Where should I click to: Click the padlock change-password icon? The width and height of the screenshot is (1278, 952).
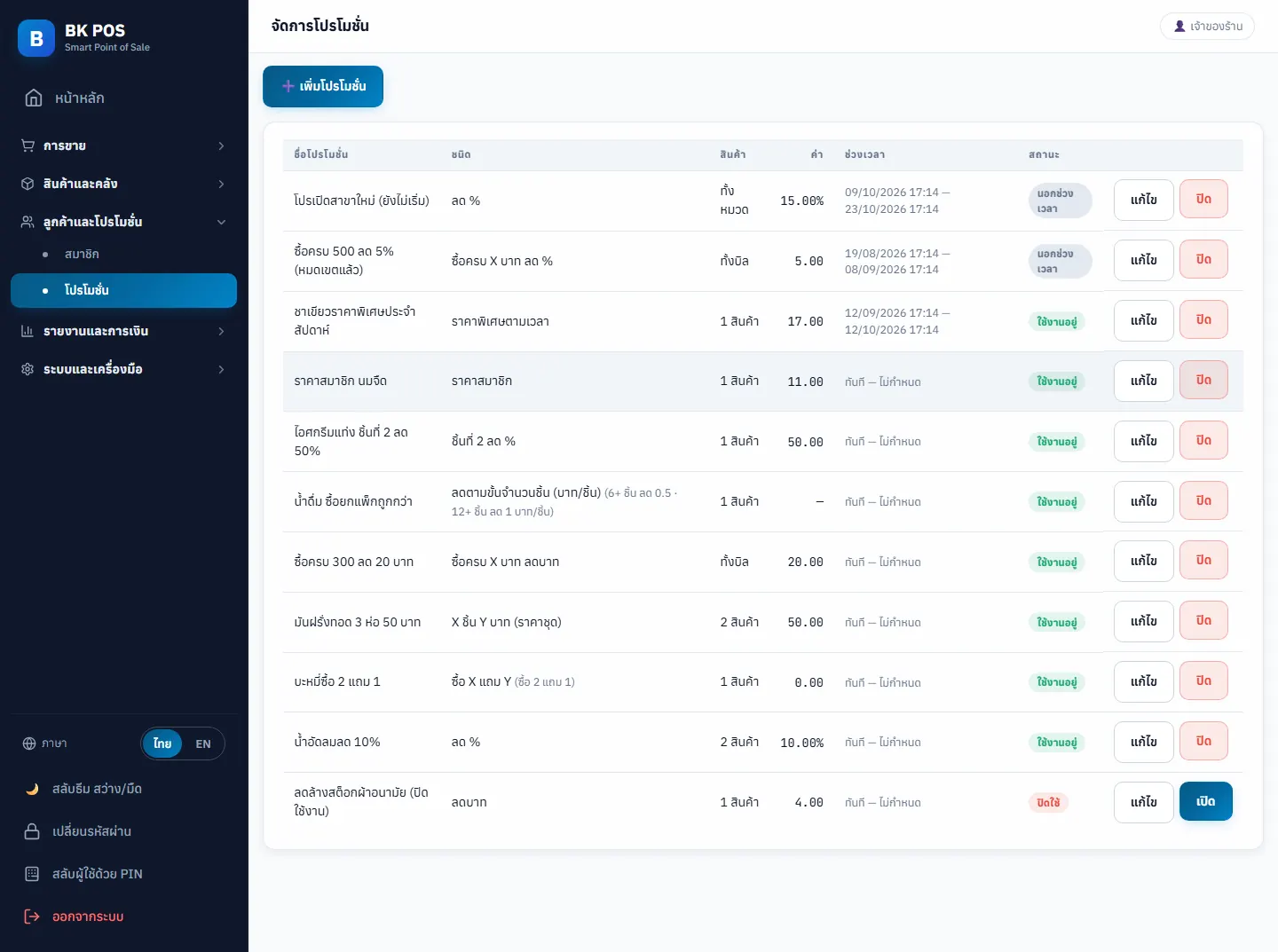(x=32, y=831)
